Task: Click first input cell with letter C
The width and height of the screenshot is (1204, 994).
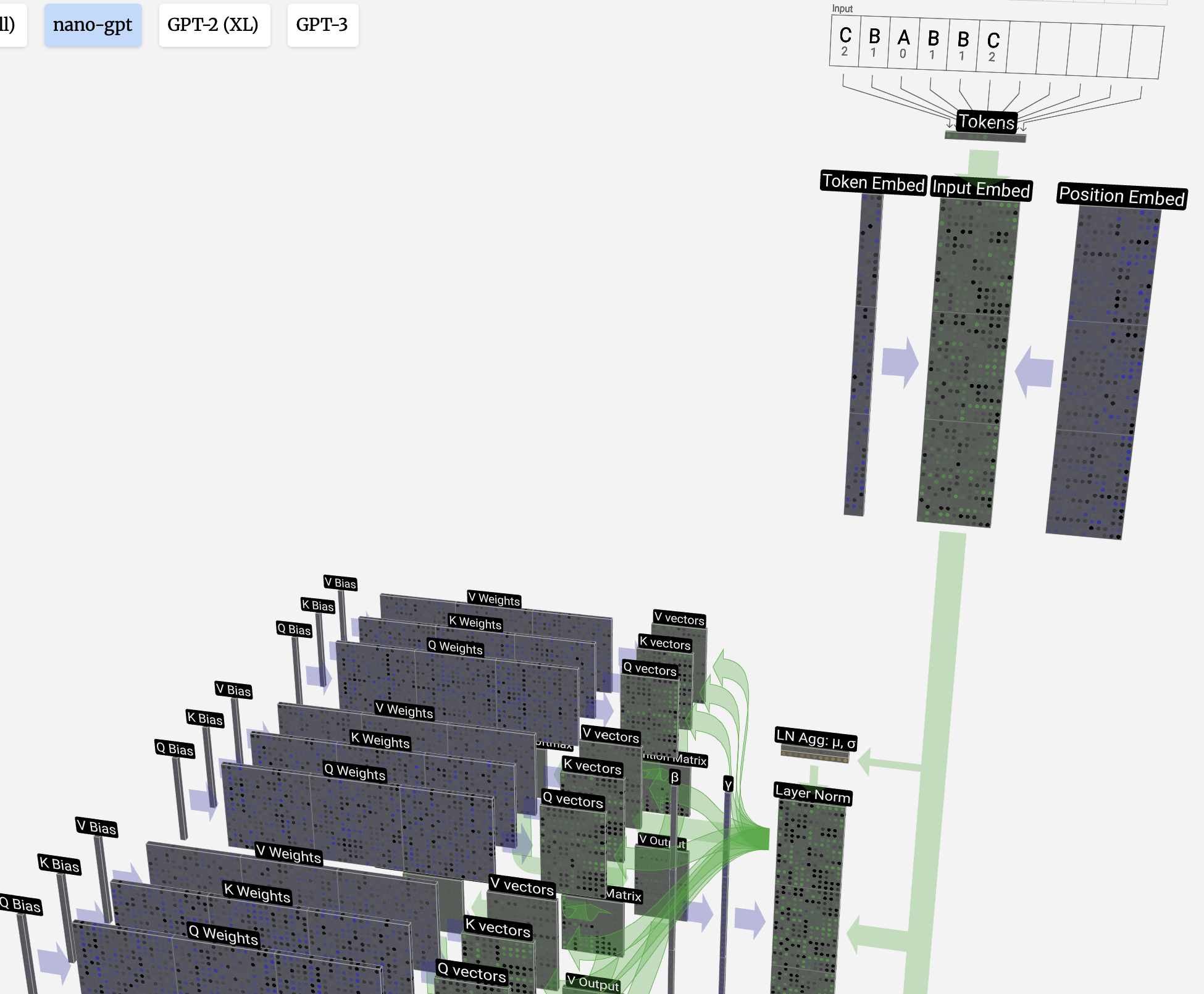Action: point(845,42)
